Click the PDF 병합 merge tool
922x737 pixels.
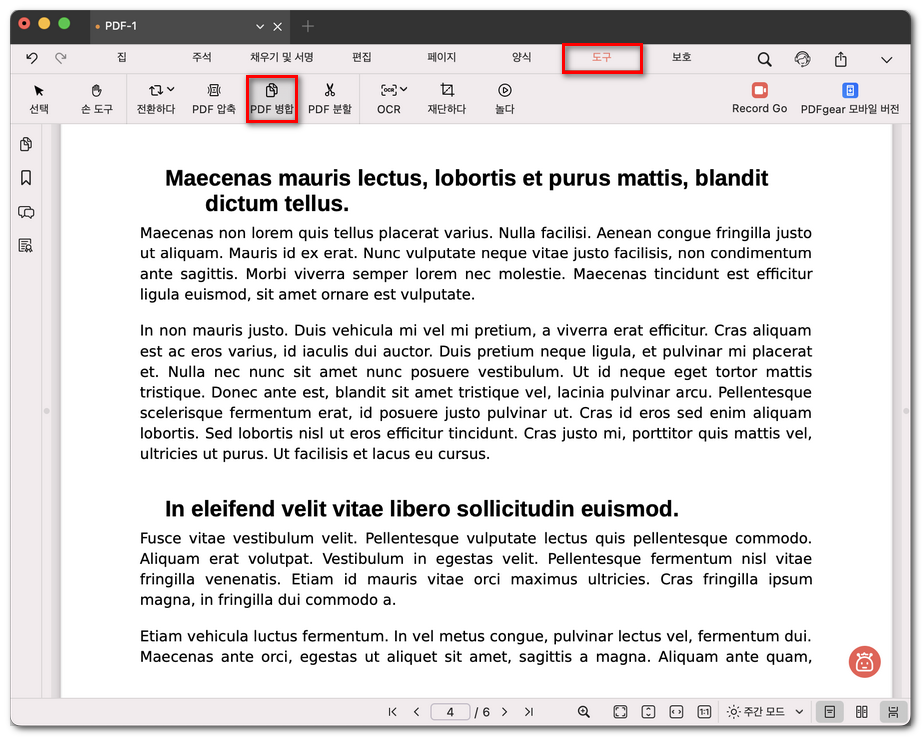[271, 98]
